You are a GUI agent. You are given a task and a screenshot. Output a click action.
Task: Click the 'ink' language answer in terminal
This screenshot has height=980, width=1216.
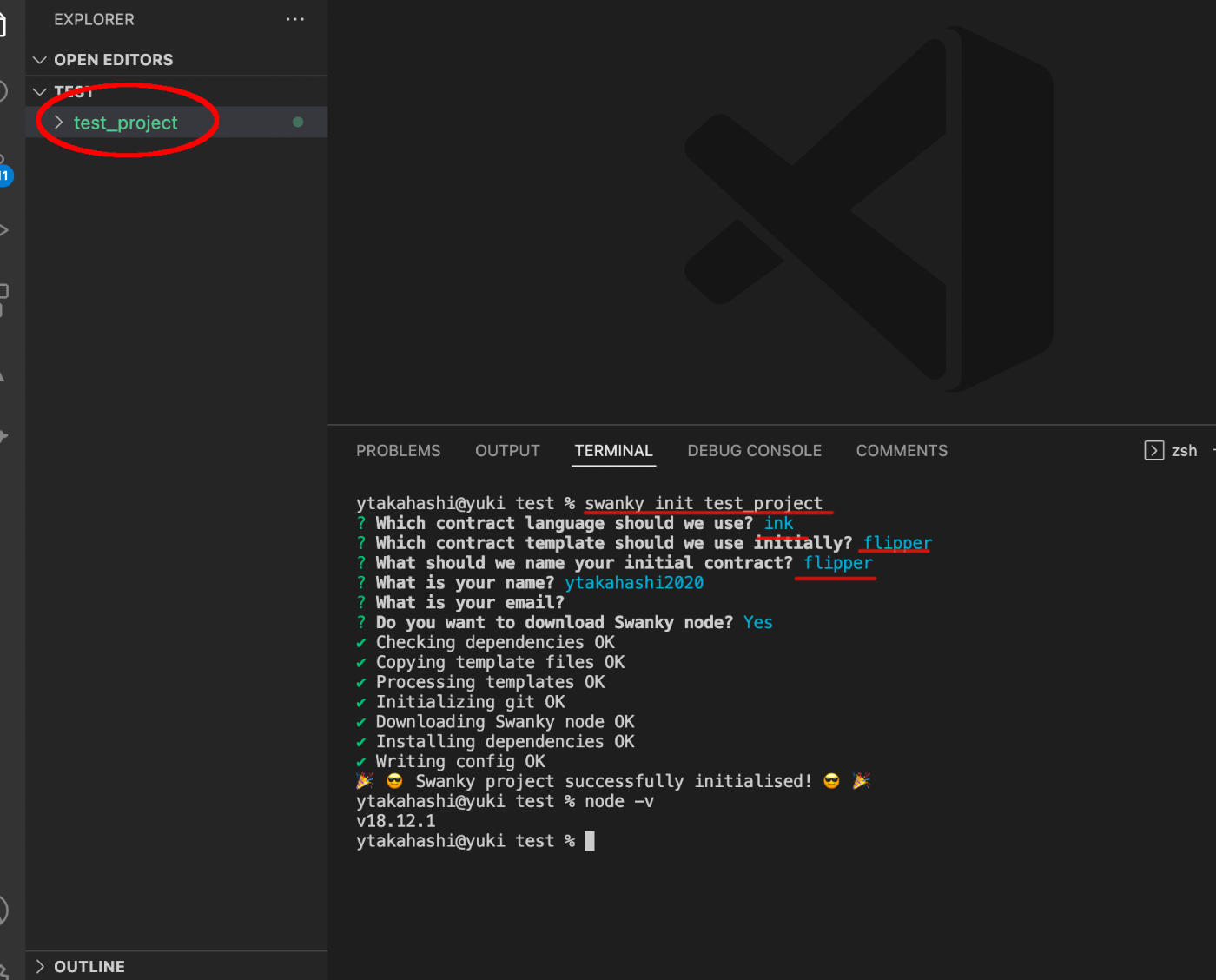tap(778, 523)
